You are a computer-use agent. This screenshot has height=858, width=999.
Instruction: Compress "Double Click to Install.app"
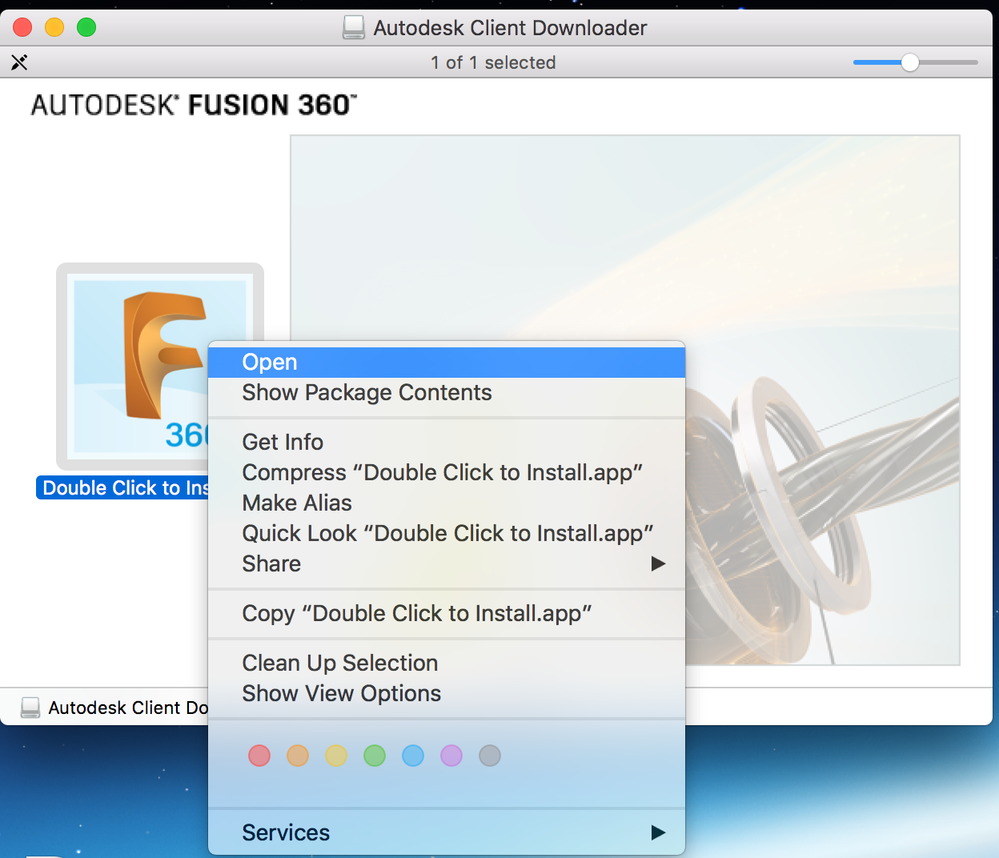pos(447,473)
